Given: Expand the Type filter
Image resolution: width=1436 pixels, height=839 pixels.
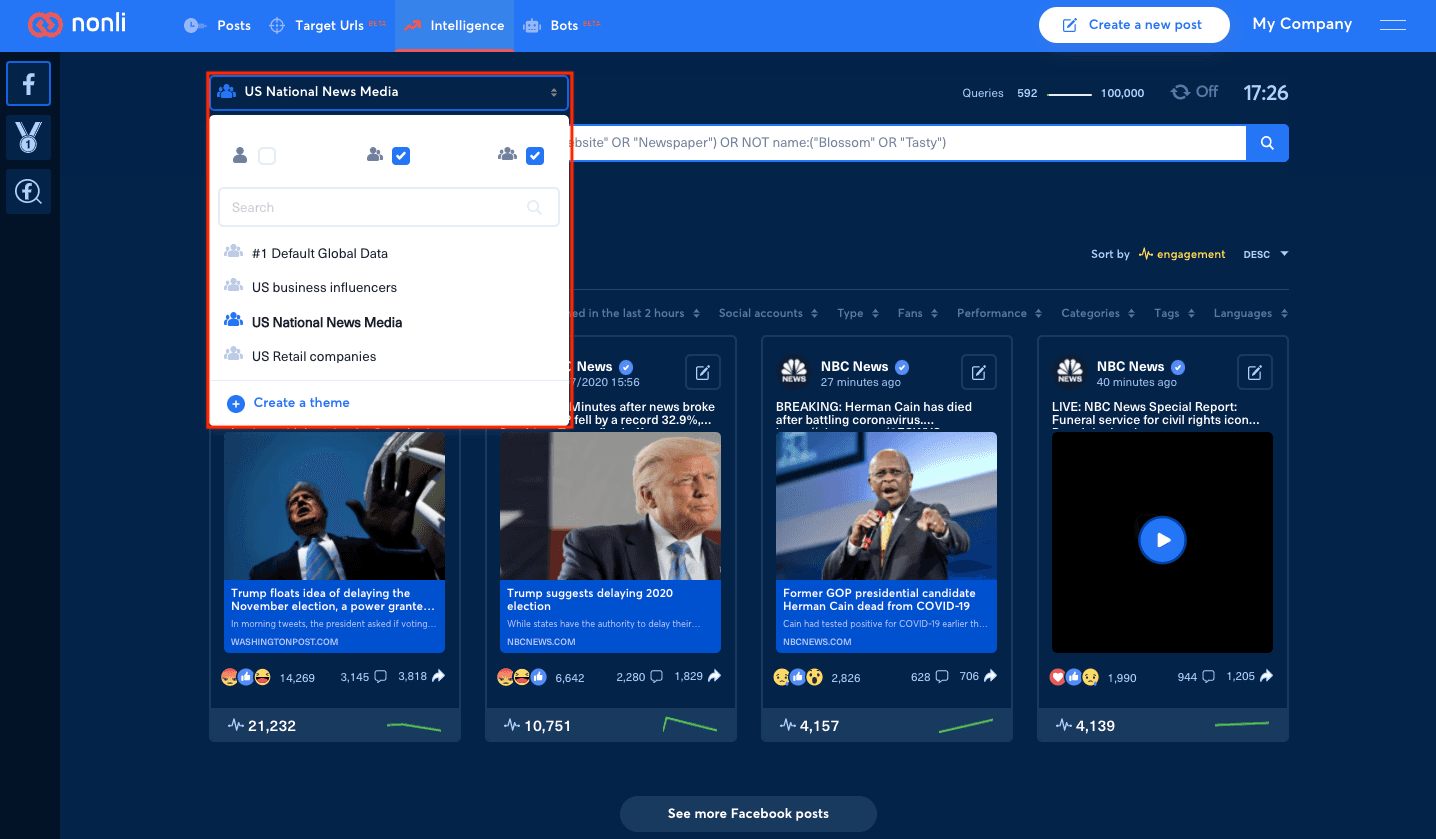Looking at the screenshot, I should click(858, 313).
